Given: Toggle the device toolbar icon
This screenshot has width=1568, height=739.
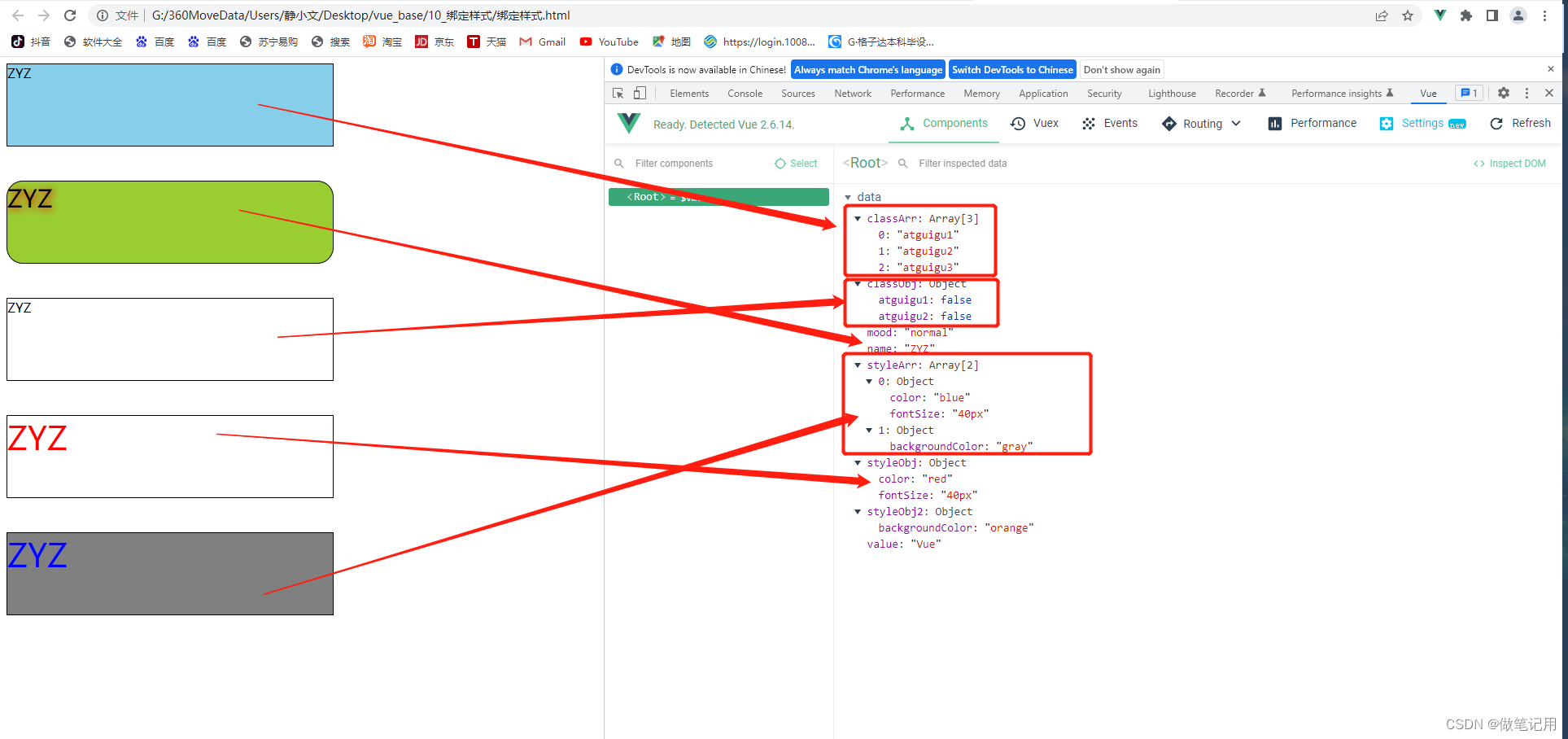Looking at the screenshot, I should [x=640, y=94].
